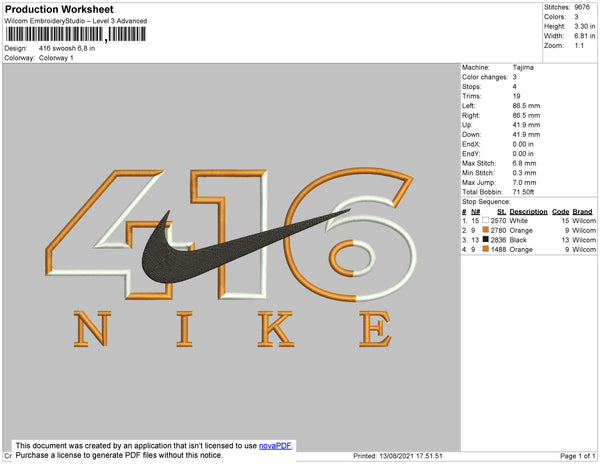The width and height of the screenshot is (600, 464).
Task: Click the 'Page 1 of 1' footer
Action: [x=577, y=456]
